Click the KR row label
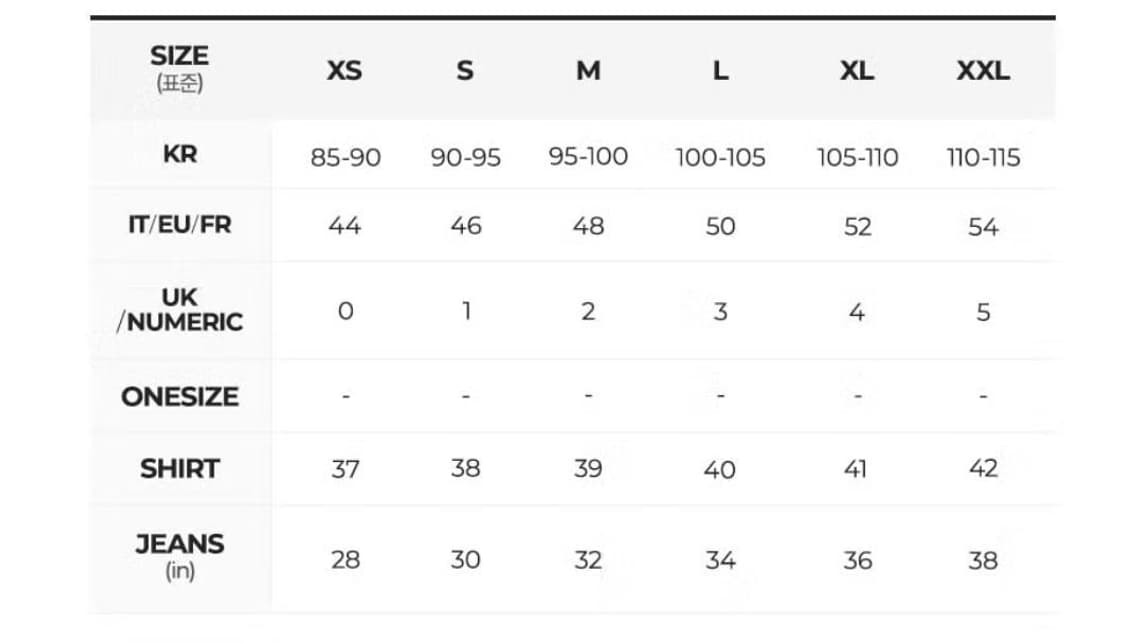Screen dimensions: 1125x643 [180, 155]
